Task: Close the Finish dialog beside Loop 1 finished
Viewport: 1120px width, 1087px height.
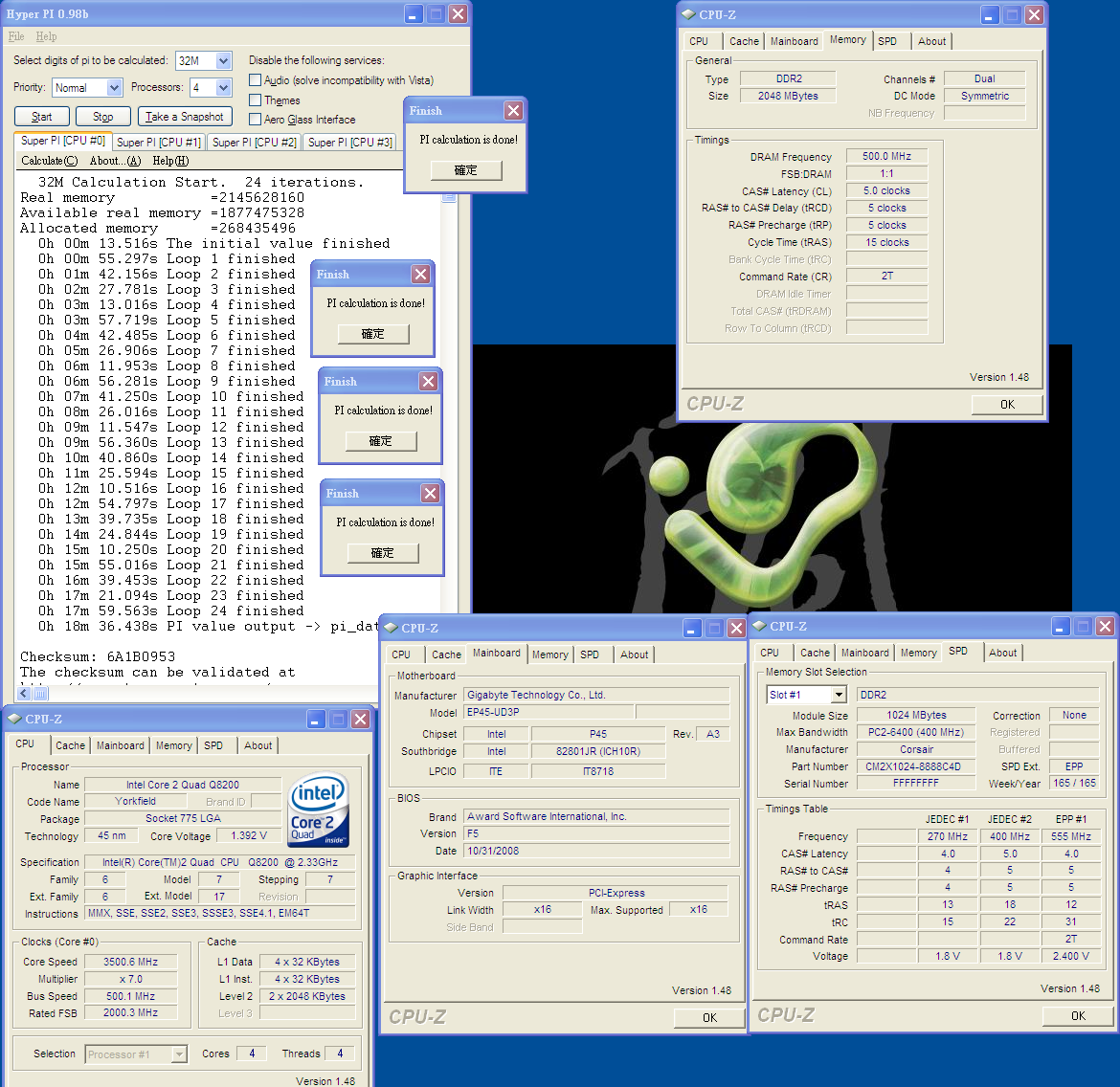Action: [420, 275]
